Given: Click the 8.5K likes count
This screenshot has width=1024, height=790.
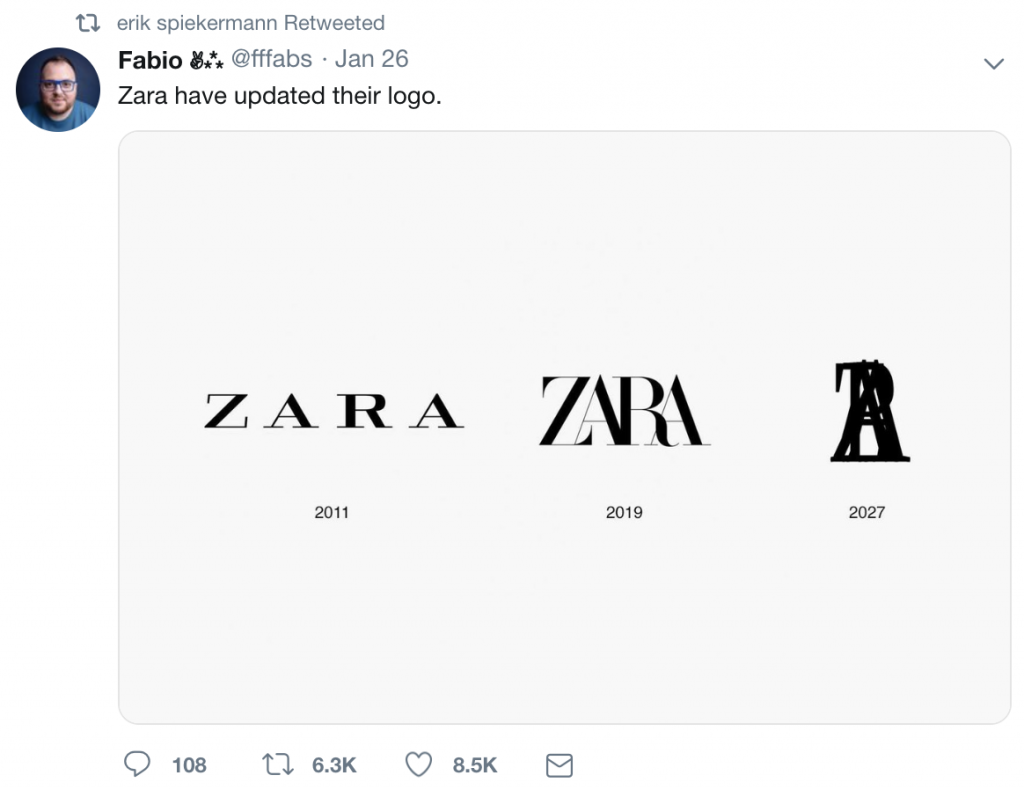Looking at the screenshot, I should pos(475,765).
